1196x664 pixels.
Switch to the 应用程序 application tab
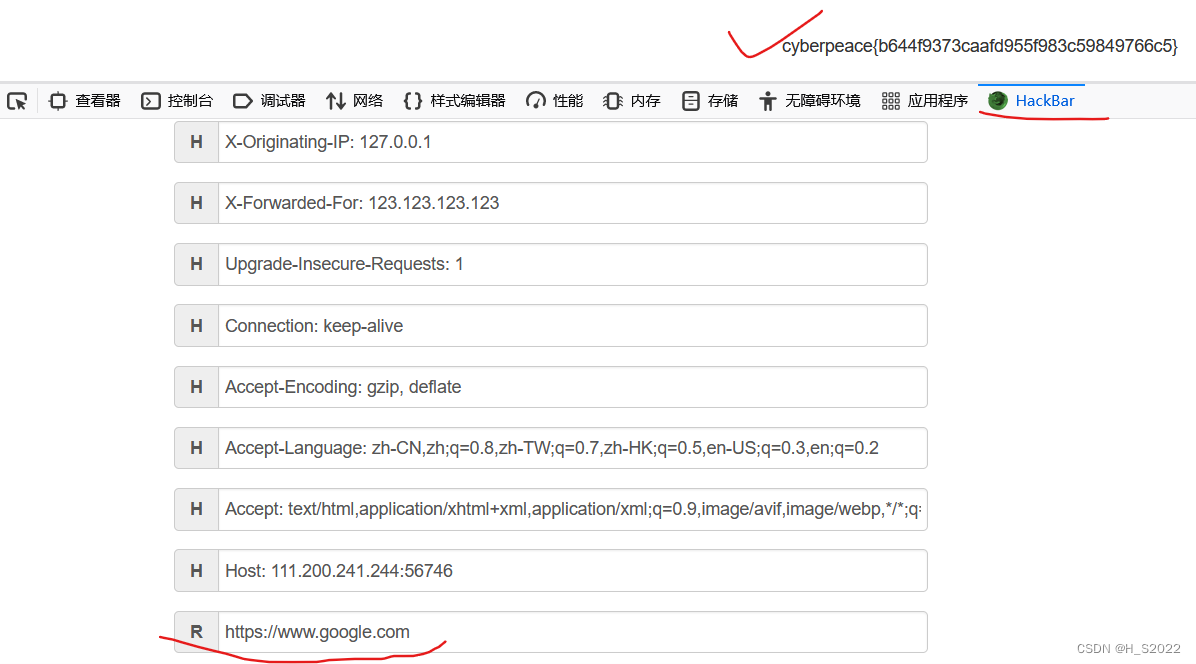(x=925, y=101)
